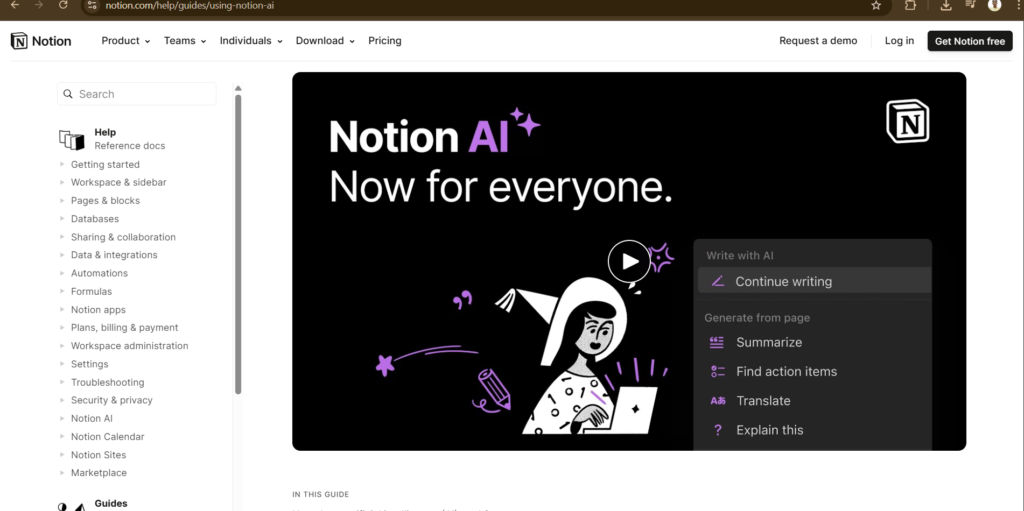
Task: Click the Get Notion free button
Action: click(x=970, y=41)
